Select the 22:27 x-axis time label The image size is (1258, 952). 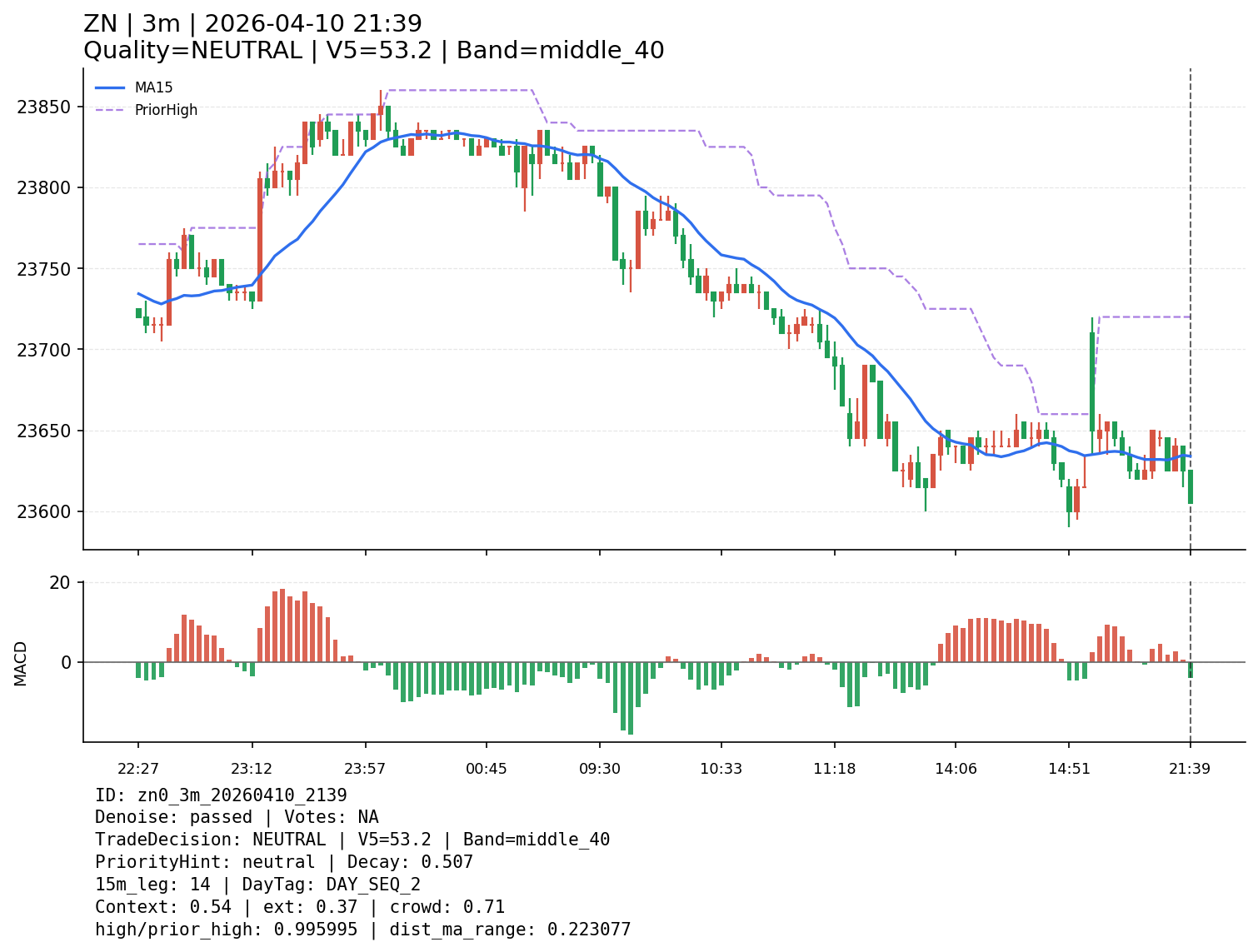pyautogui.click(x=138, y=768)
